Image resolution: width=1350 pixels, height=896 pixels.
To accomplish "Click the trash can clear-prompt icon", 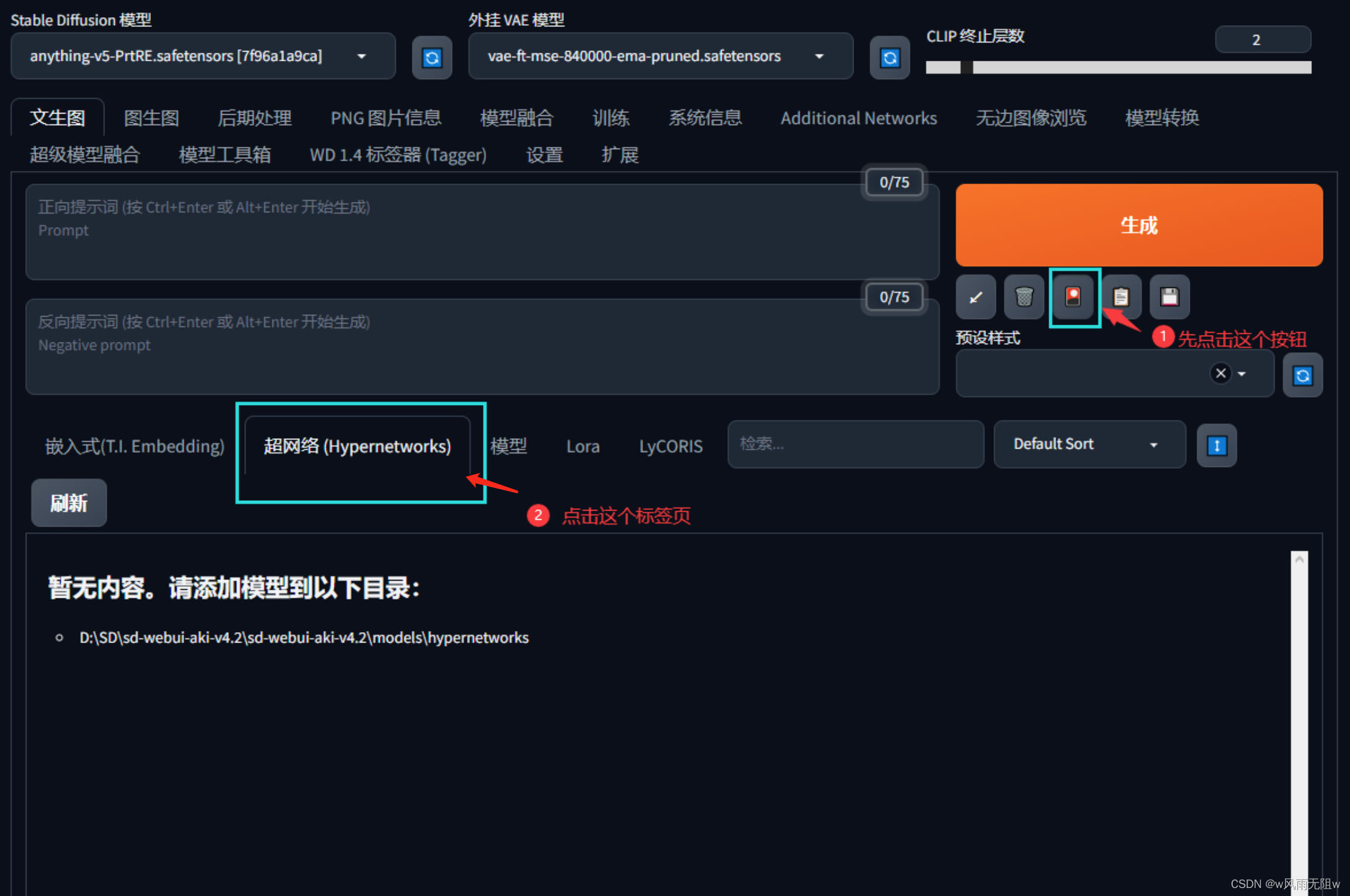I will coord(1024,297).
